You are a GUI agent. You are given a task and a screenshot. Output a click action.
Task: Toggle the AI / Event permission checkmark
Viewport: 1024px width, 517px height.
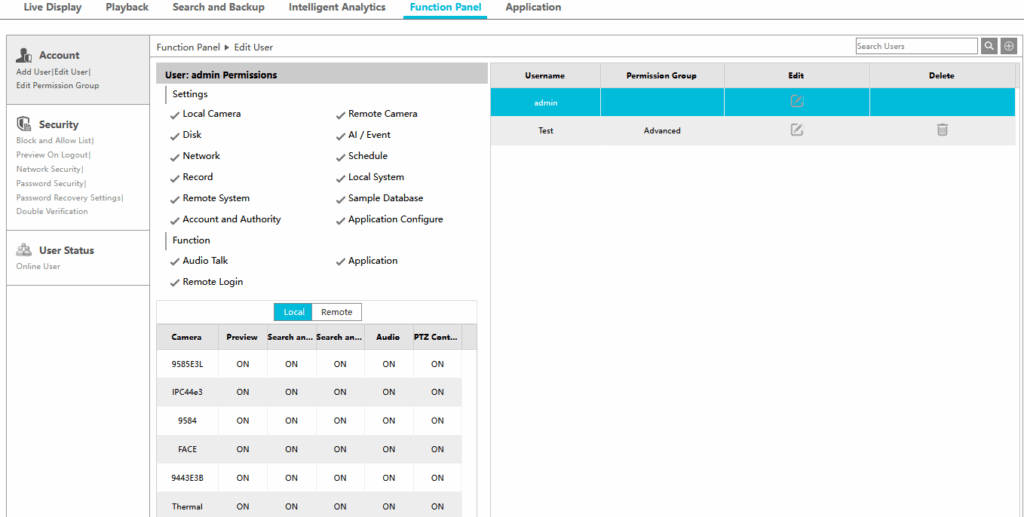[340, 136]
